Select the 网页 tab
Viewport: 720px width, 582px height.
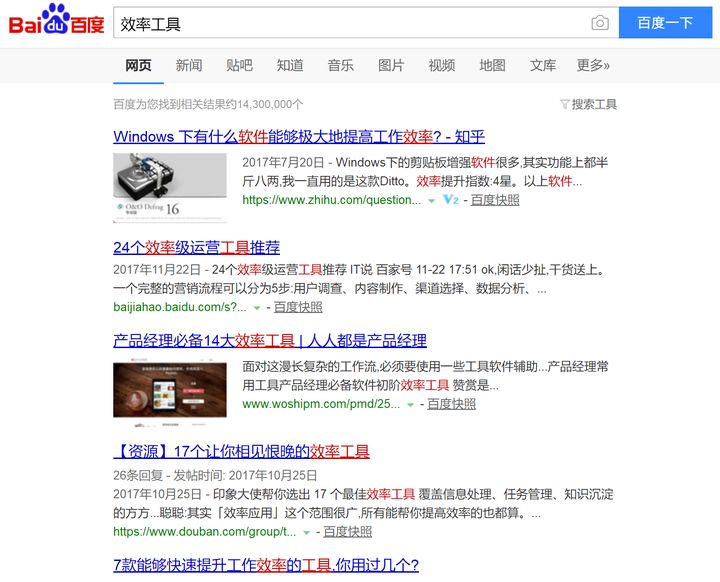[138, 65]
